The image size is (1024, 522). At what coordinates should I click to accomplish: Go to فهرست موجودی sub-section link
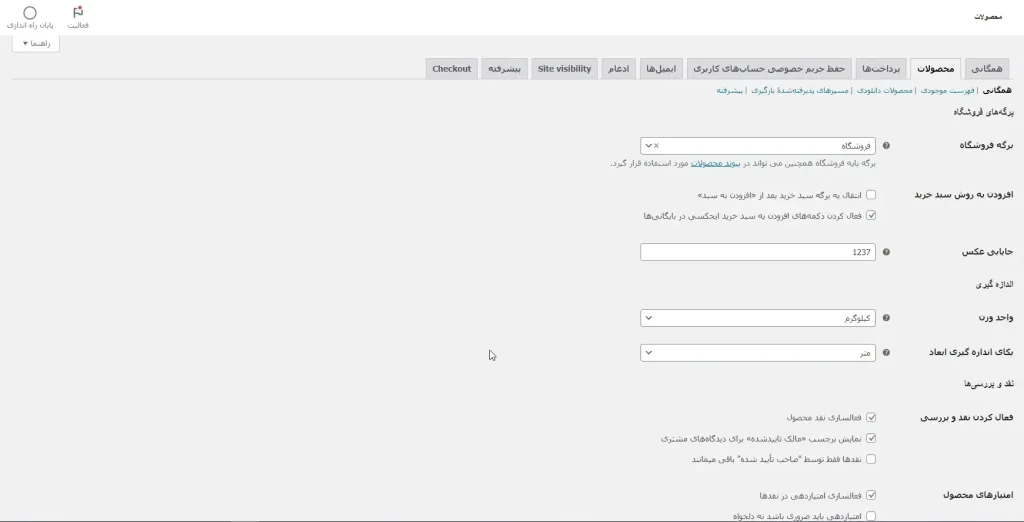pyautogui.click(x=947, y=91)
